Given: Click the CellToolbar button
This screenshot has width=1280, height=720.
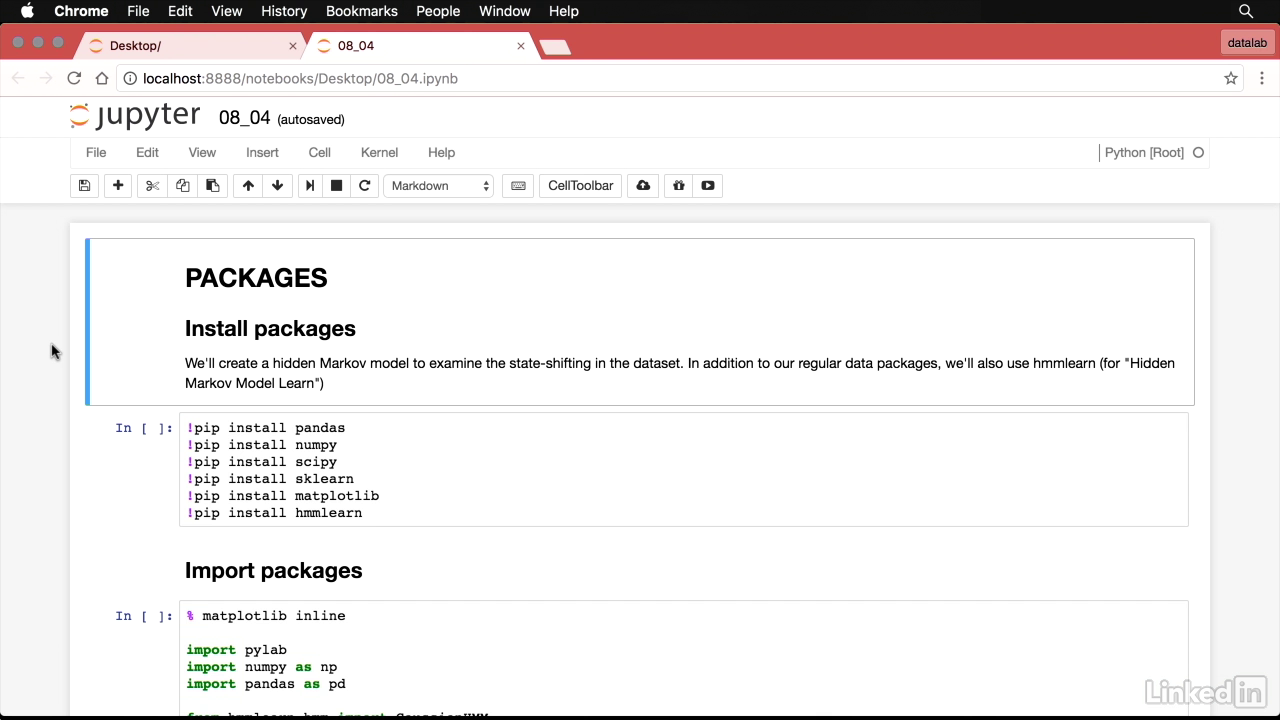Looking at the screenshot, I should (x=580, y=186).
